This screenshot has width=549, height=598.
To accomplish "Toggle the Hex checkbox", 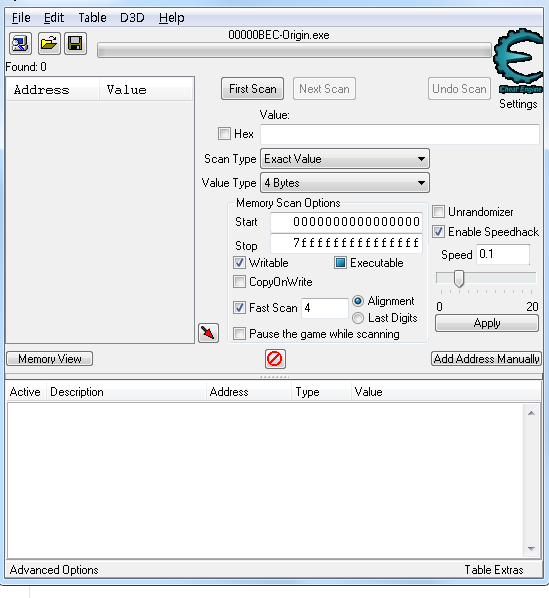I will pyautogui.click(x=224, y=134).
